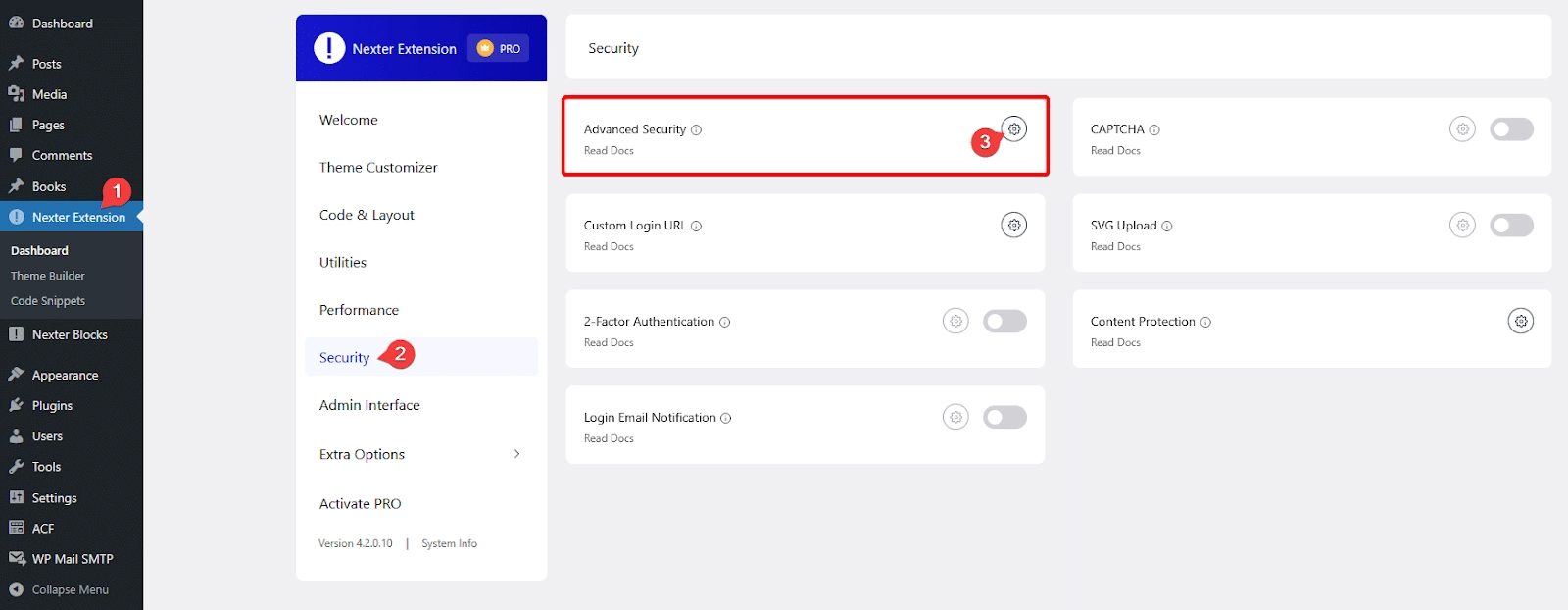This screenshot has height=610, width=1568.
Task: Open Content Protection settings gear
Action: pos(1520,321)
